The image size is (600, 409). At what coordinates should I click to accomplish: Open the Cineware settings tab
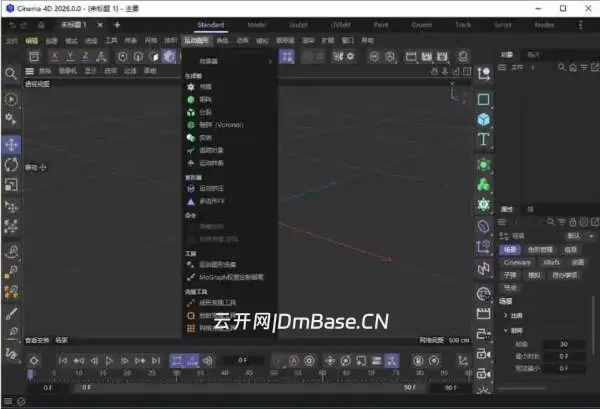[x=517, y=262]
